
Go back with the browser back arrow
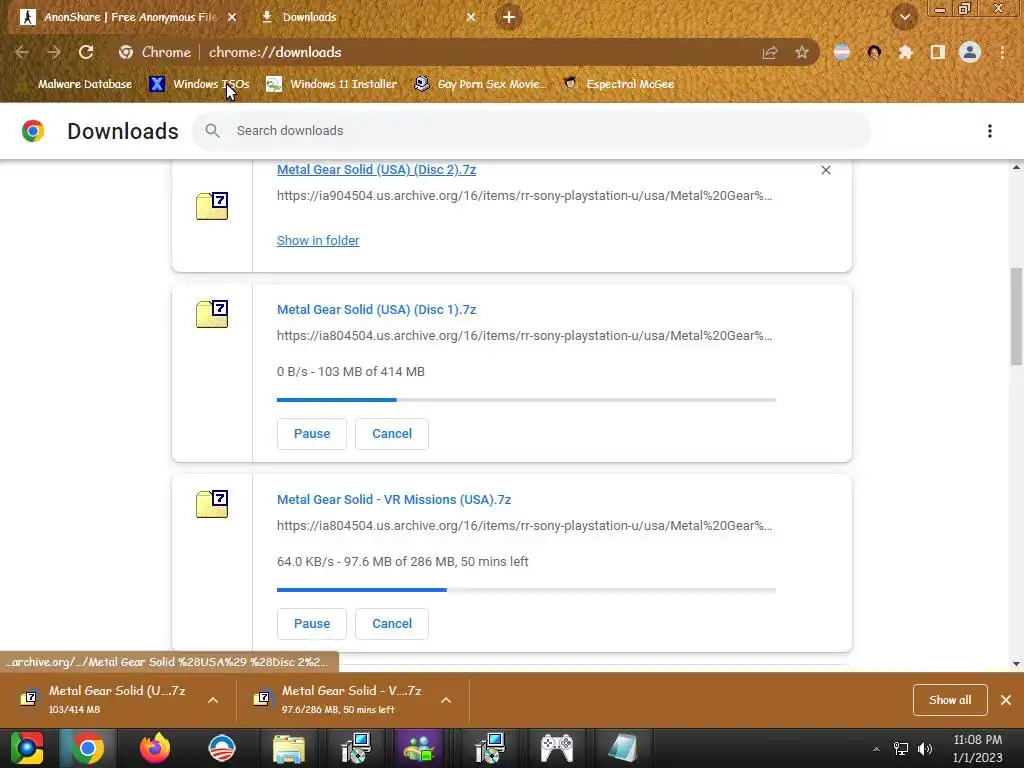(22, 52)
